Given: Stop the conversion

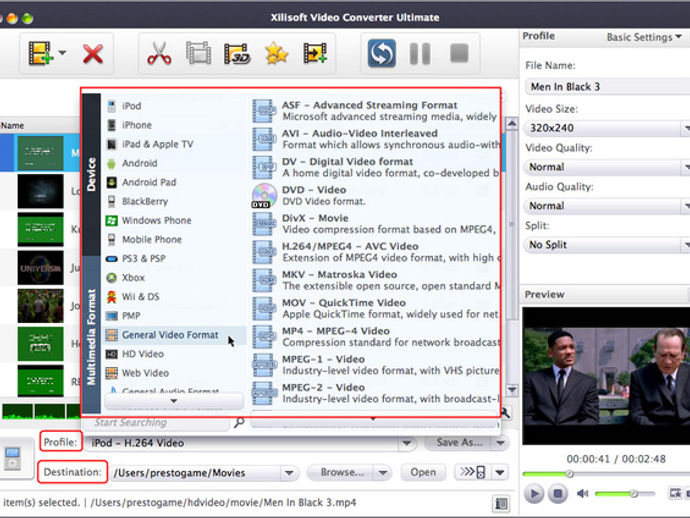Looking at the screenshot, I should pos(459,53).
